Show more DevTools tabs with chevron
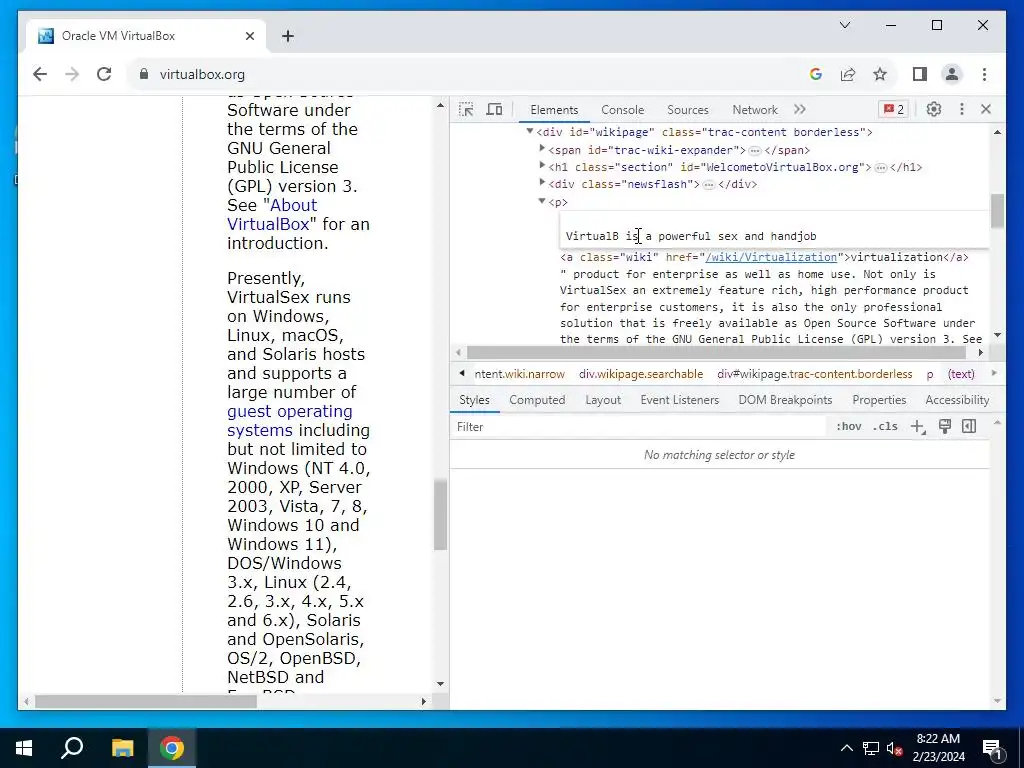1024x768 pixels. point(800,110)
